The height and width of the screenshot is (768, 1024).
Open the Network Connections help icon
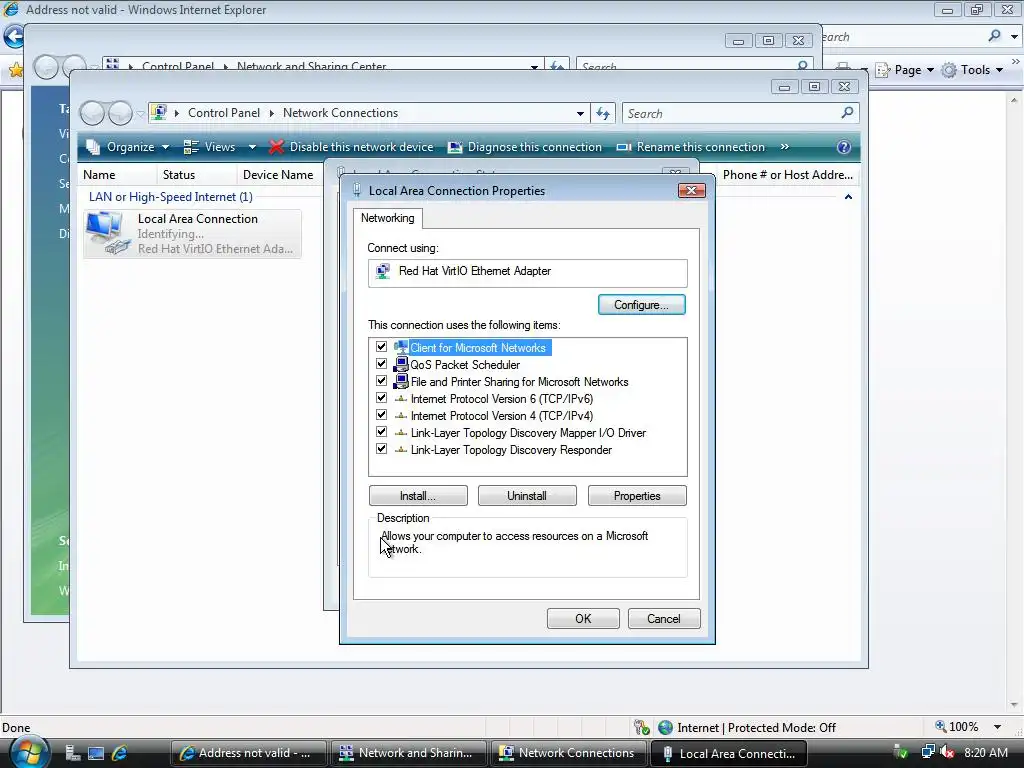tap(844, 147)
